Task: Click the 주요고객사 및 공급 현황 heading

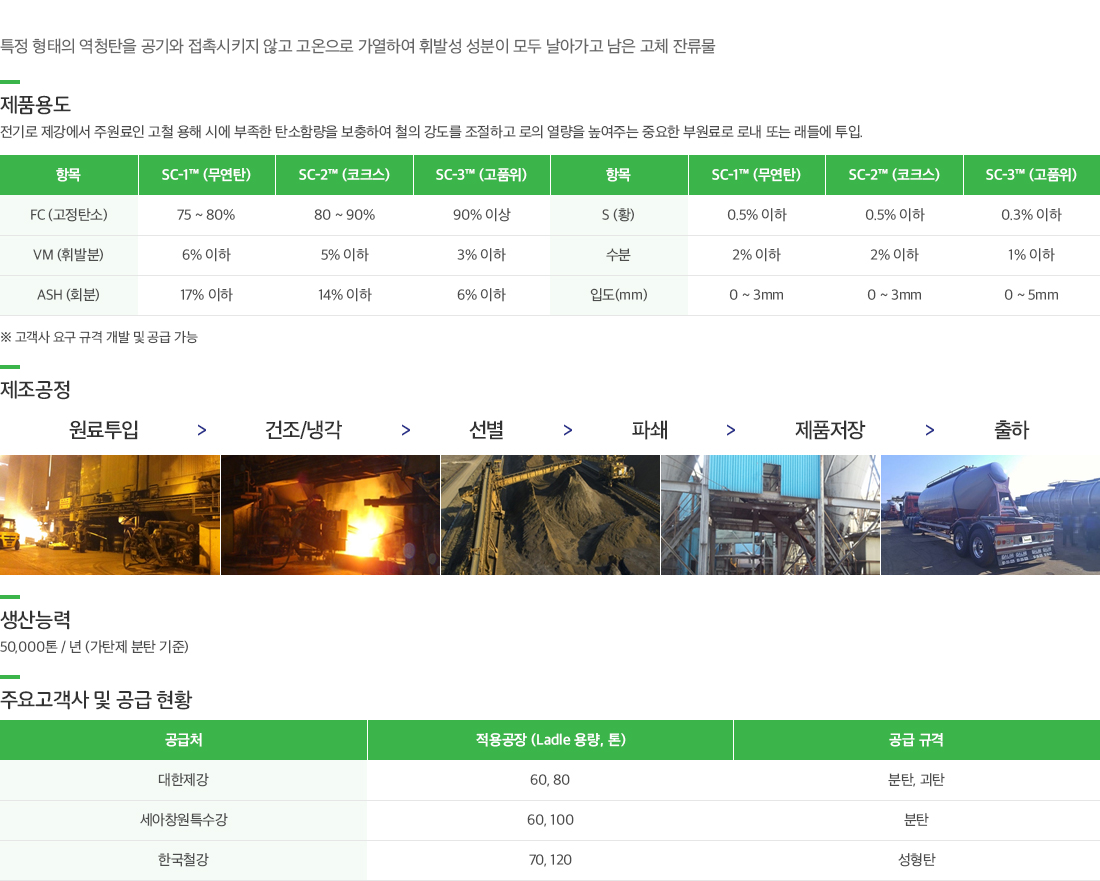Action: click(x=96, y=699)
